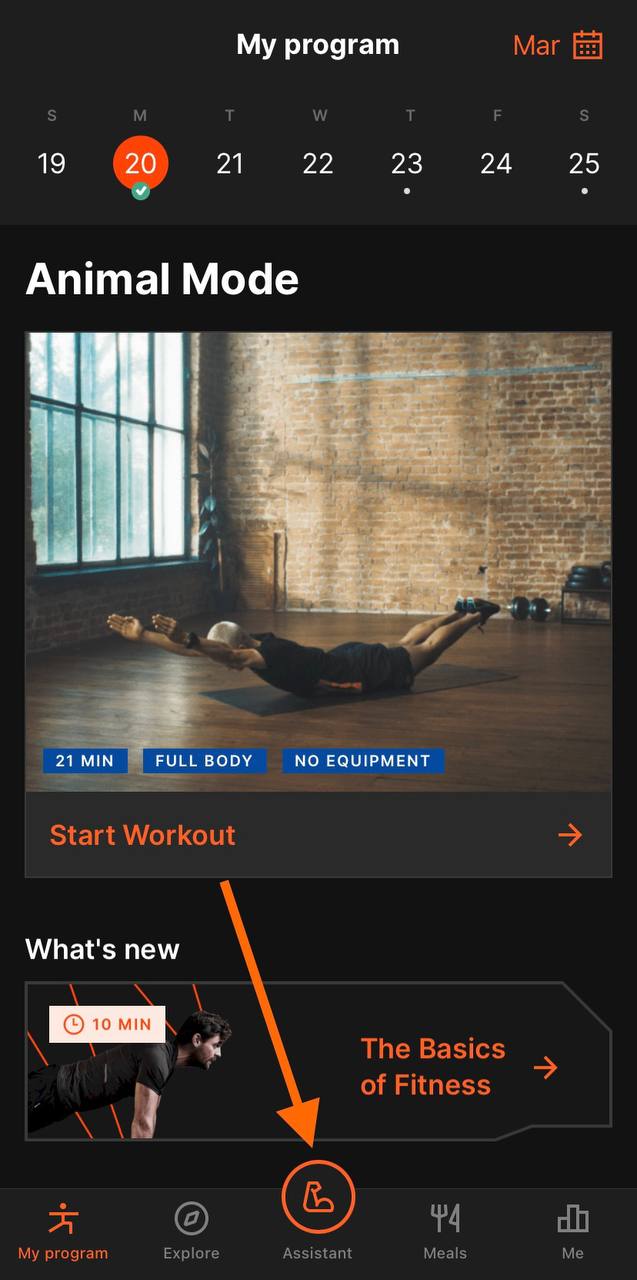637x1280 pixels.
Task: Select Thursday 23 in the week strip
Action: click(406, 163)
